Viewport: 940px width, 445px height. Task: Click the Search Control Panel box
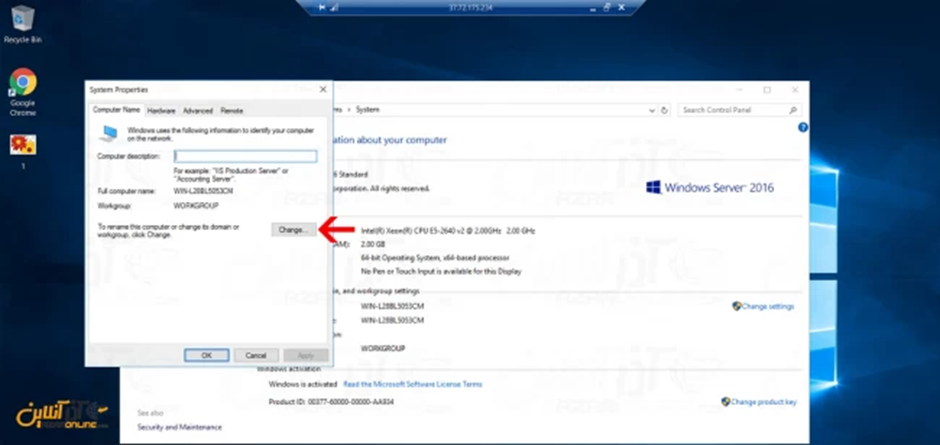[740, 110]
